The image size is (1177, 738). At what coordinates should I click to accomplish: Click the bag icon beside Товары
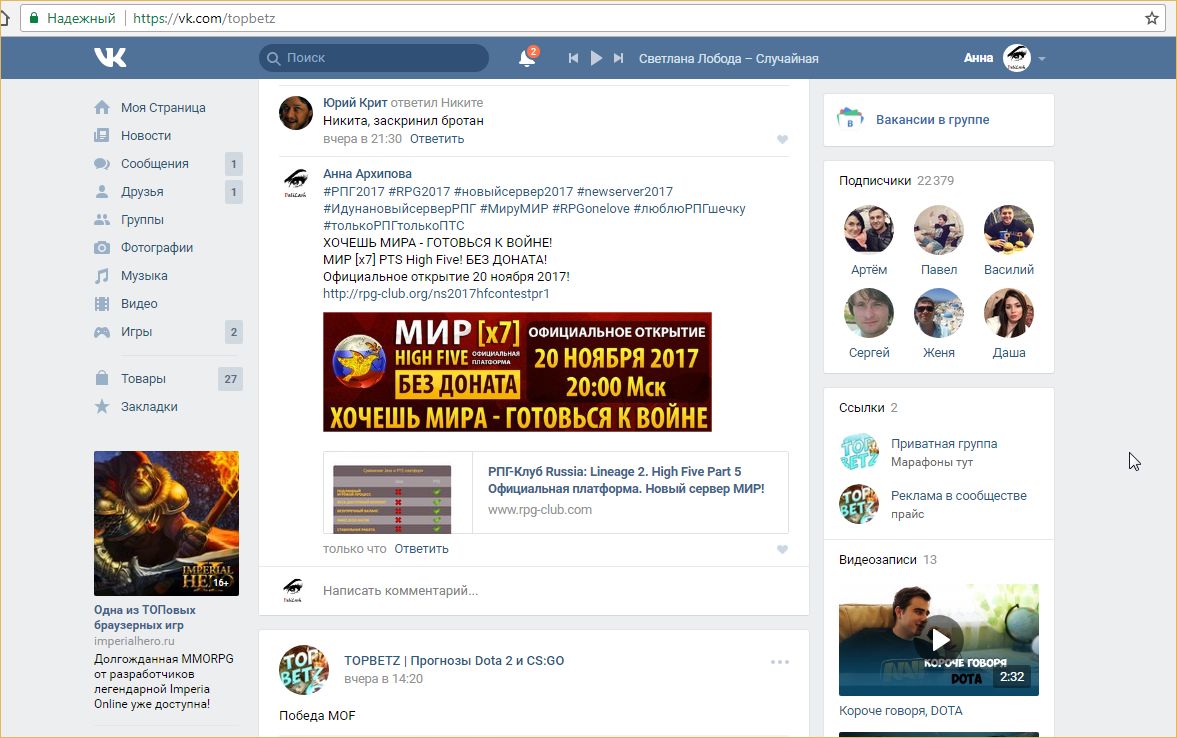[x=102, y=378]
